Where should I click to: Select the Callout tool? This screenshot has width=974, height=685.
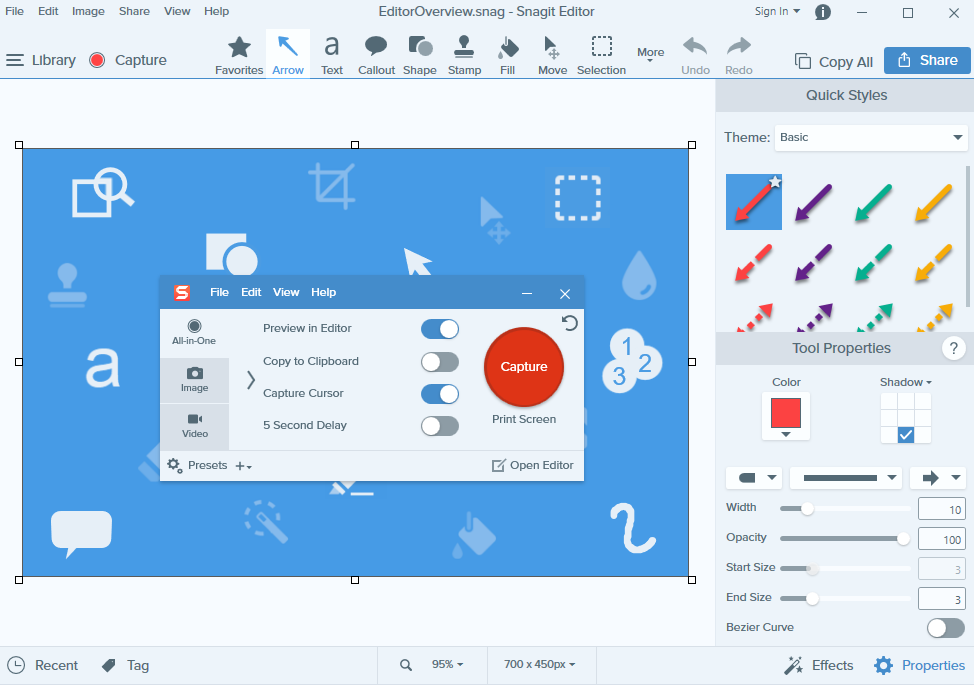click(x=376, y=55)
